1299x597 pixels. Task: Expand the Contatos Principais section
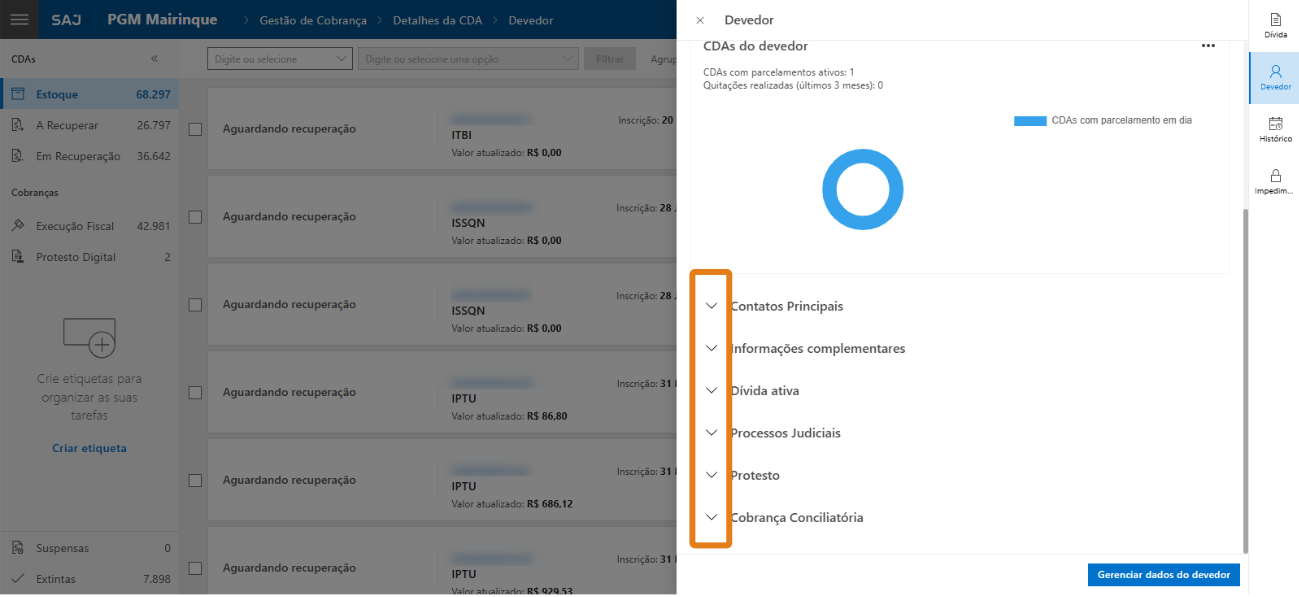(711, 306)
